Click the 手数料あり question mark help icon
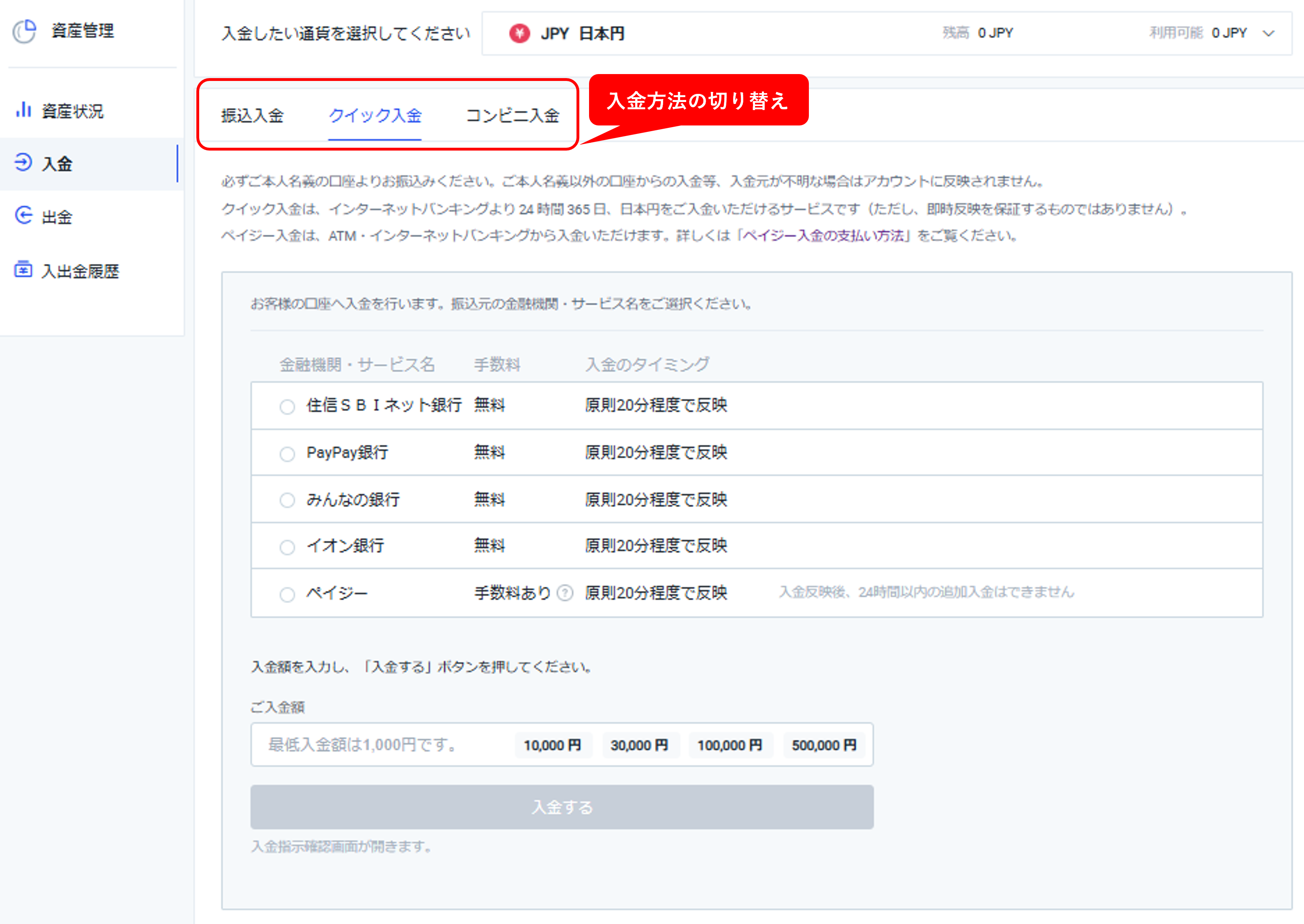Image resolution: width=1304 pixels, height=924 pixels. click(x=565, y=593)
